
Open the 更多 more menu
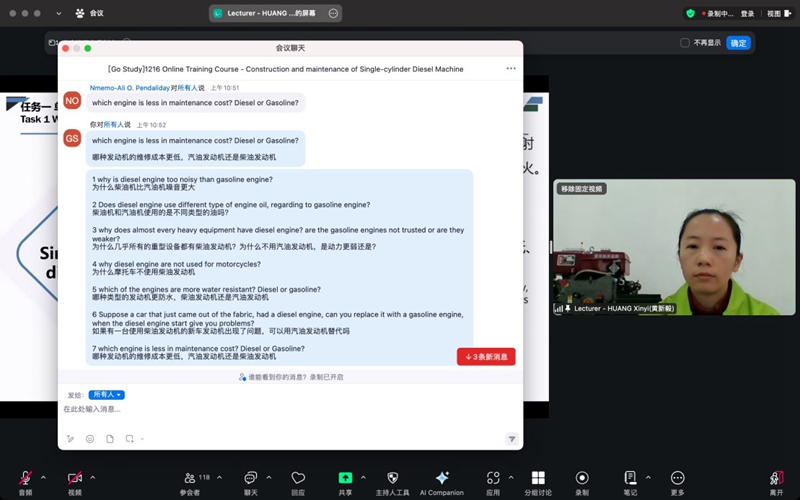pos(678,478)
